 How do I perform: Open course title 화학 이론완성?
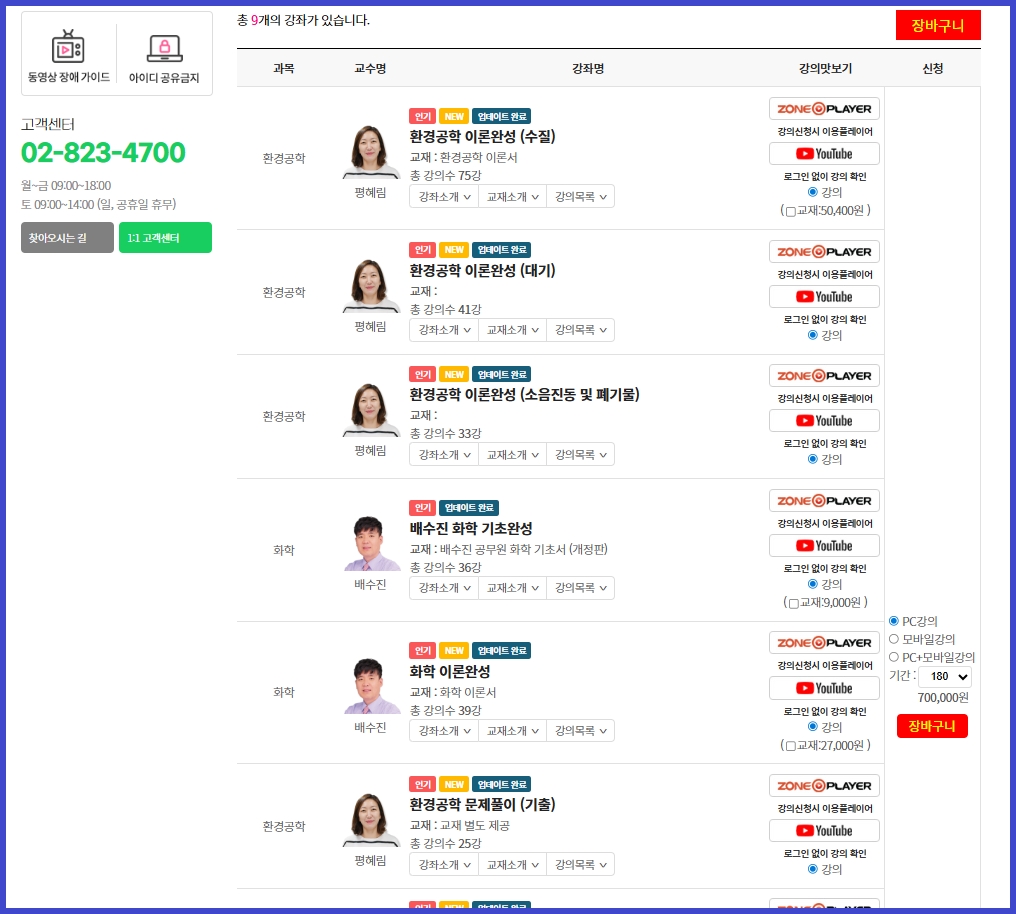point(450,672)
